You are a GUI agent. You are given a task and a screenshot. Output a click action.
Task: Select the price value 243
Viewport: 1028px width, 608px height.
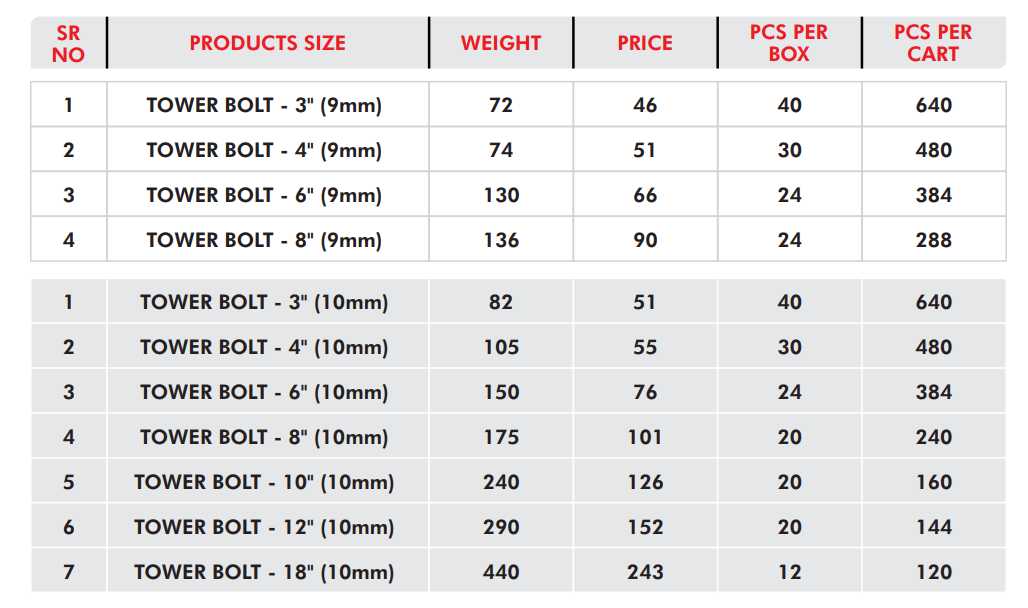(645, 572)
